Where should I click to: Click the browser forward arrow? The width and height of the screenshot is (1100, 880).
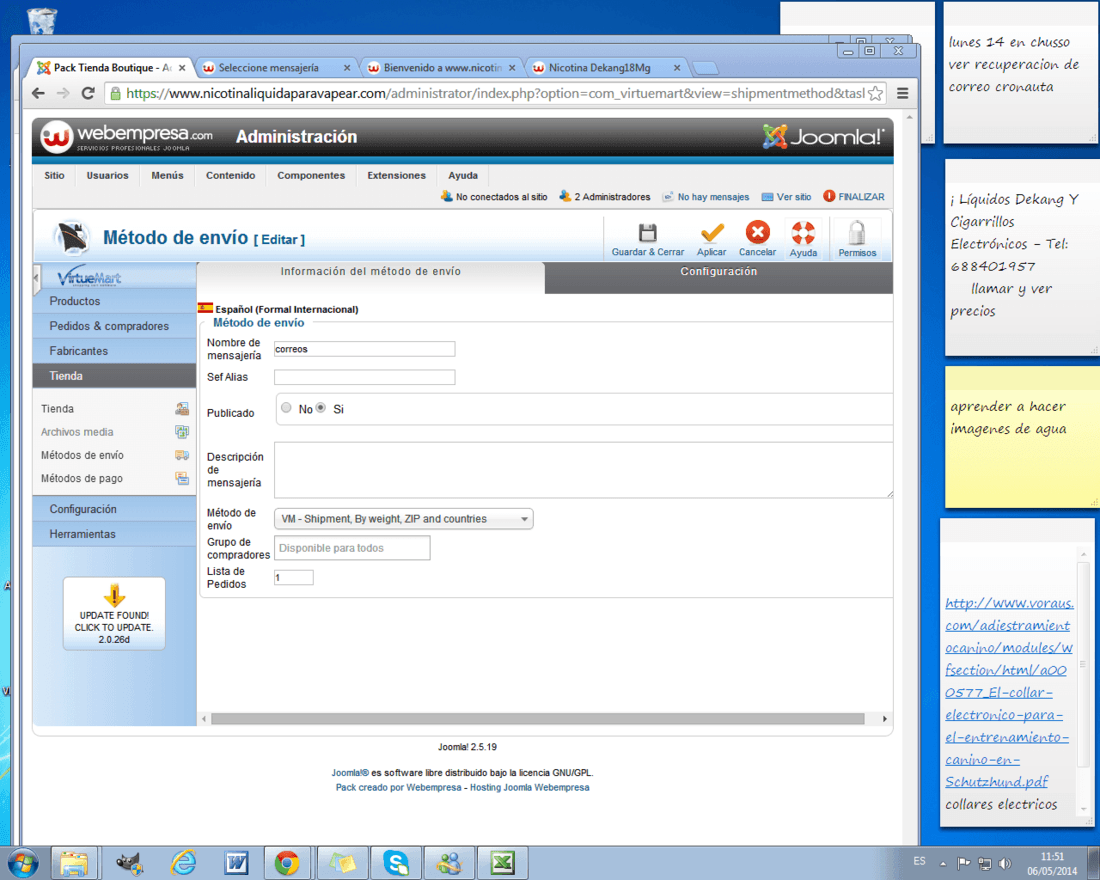pyautogui.click(x=63, y=93)
